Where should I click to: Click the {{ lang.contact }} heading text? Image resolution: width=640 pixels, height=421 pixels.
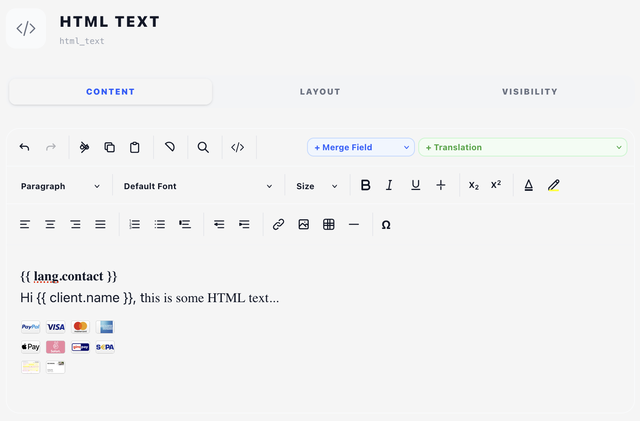point(69,276)
